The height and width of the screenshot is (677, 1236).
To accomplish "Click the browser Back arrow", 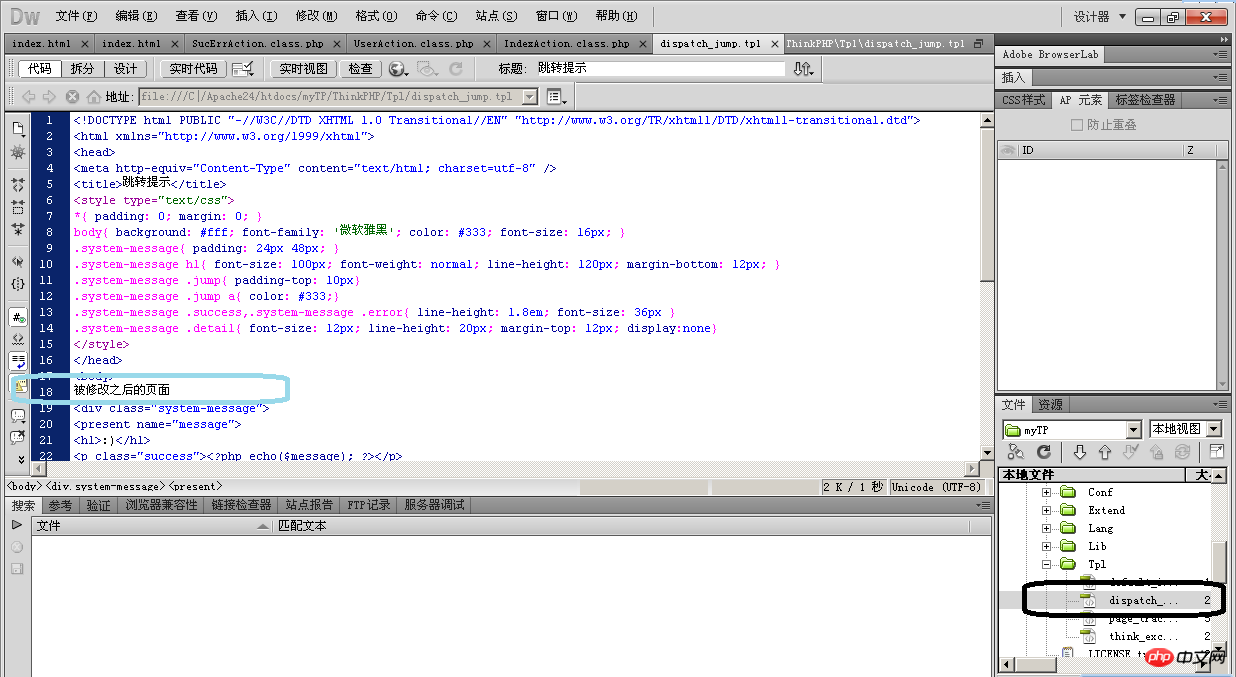I will [x=28, y=97].
